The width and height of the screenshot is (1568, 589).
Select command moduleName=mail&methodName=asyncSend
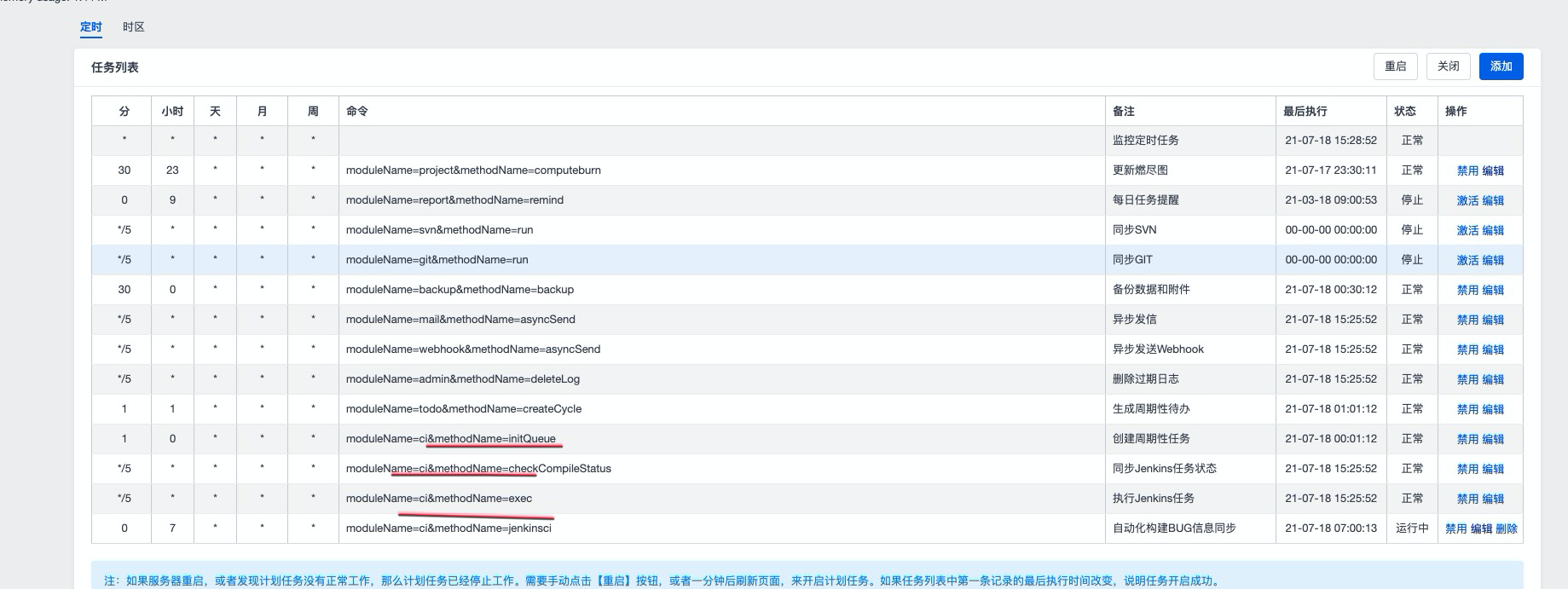(x=460, y=320)
